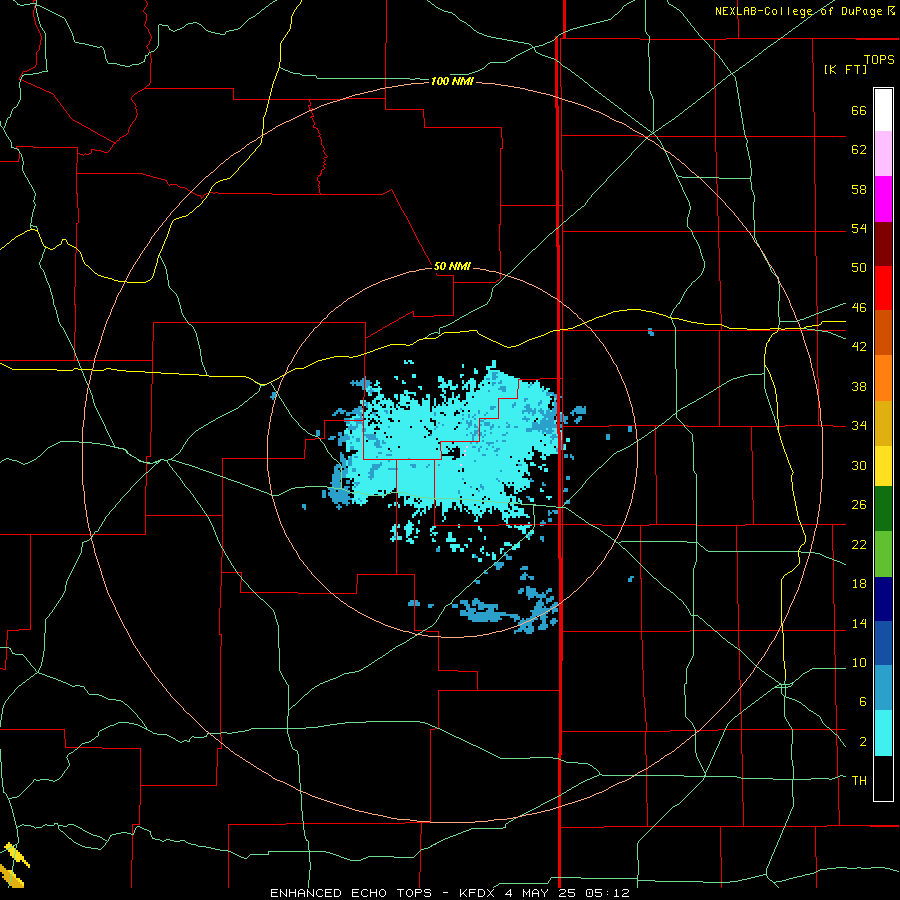Click the legend value "38"
The image size is (900, 900).
pyautogui.click(x=859, y=386)
